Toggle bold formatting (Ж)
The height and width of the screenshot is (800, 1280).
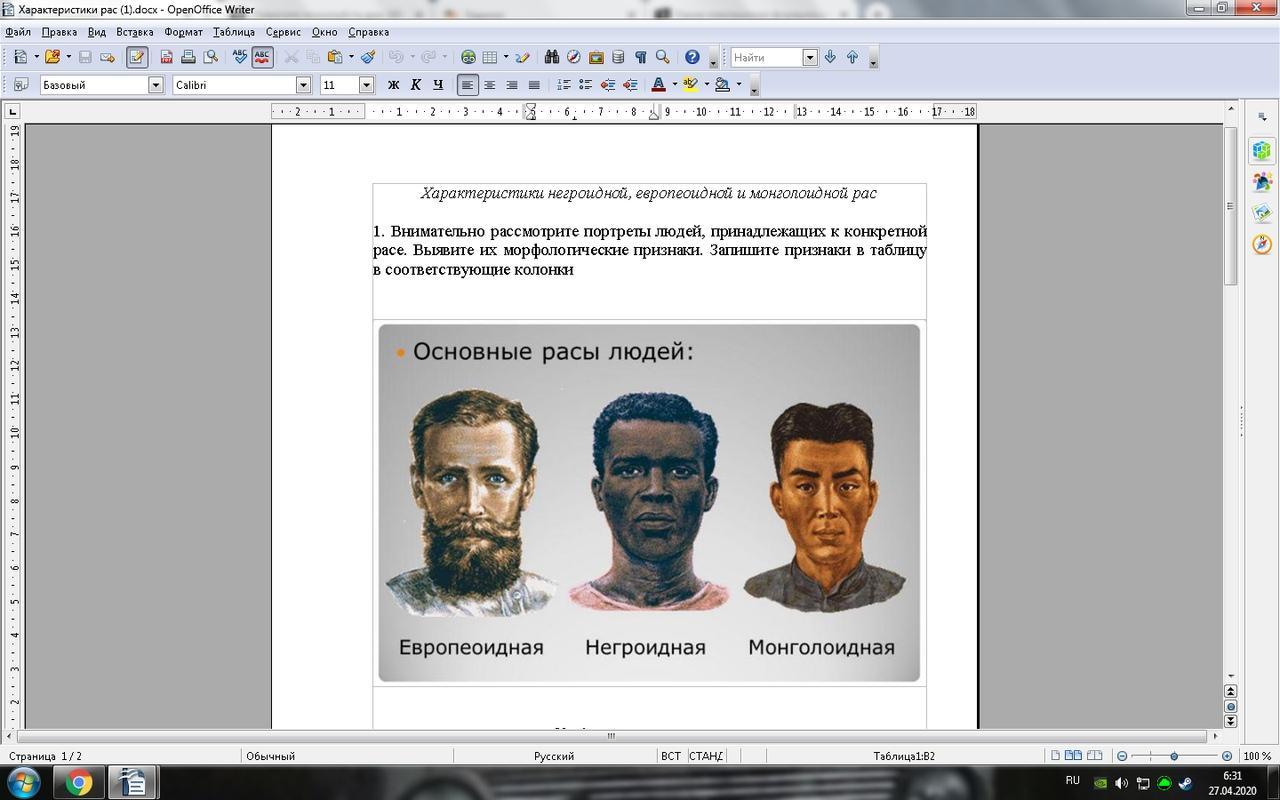coord(393,85)
